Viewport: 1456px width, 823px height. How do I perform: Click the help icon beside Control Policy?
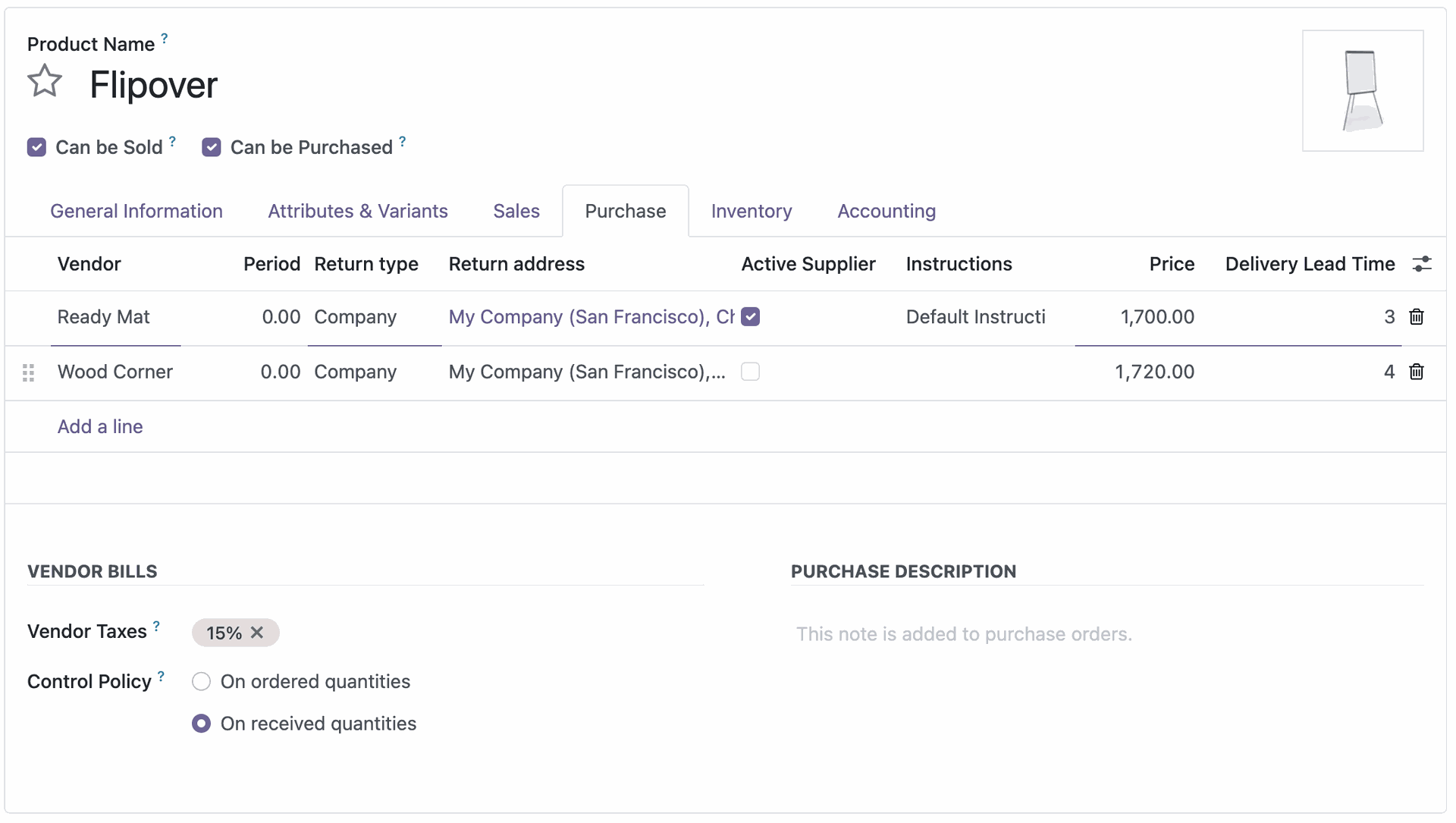[x=161, y=676]
